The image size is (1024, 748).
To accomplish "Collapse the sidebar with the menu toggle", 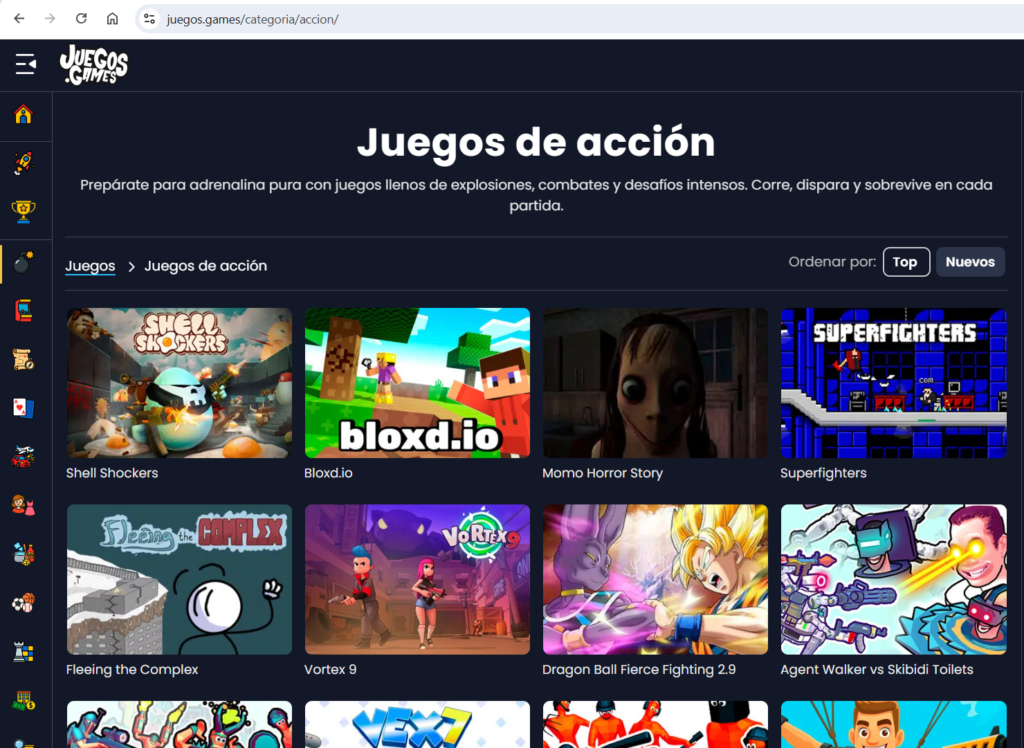I will [x=25, y=65].
